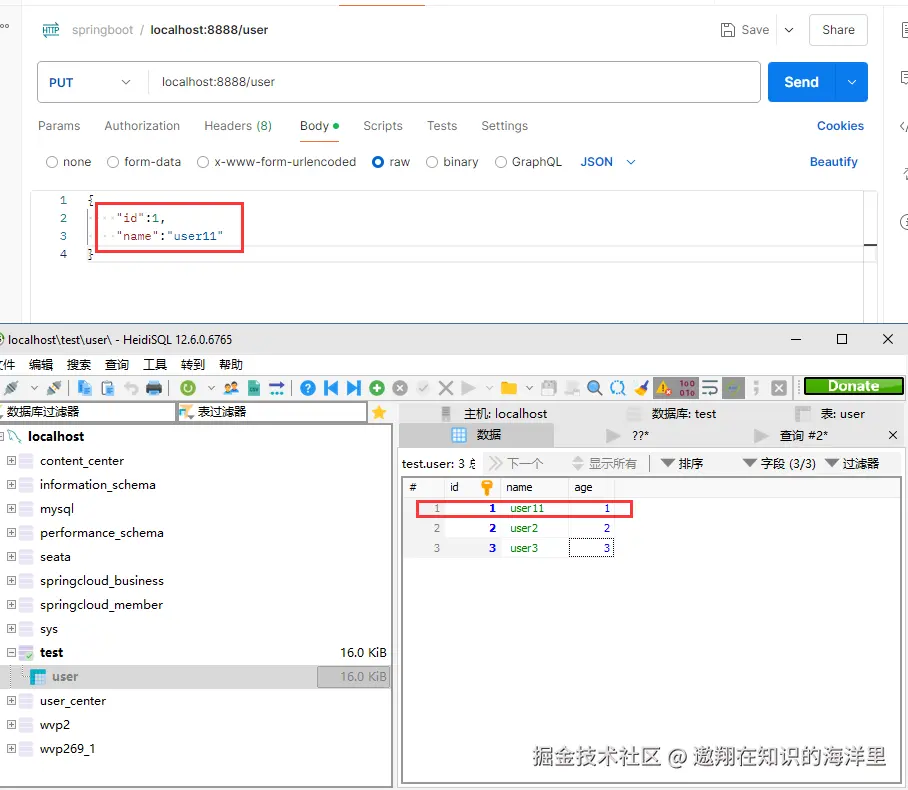Click the broom clear icon
Image resolution: width=908 pixels, height=790 pixels.
(641, 388)
